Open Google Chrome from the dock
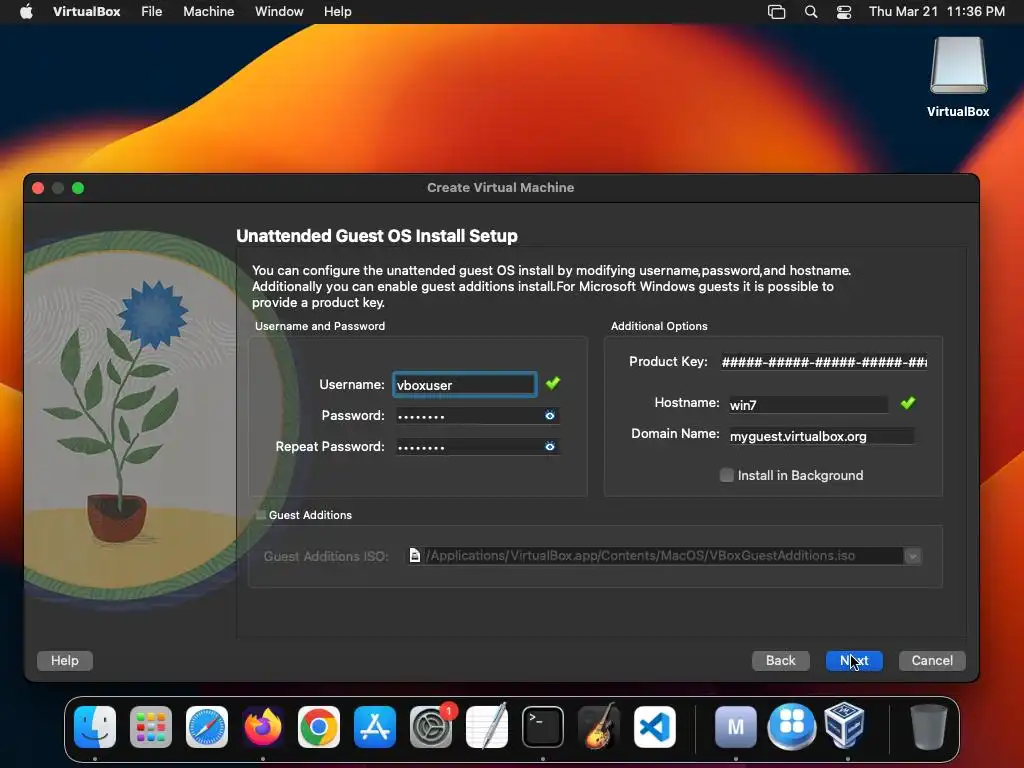1024x768 pixels. click(x=319, y=727)
